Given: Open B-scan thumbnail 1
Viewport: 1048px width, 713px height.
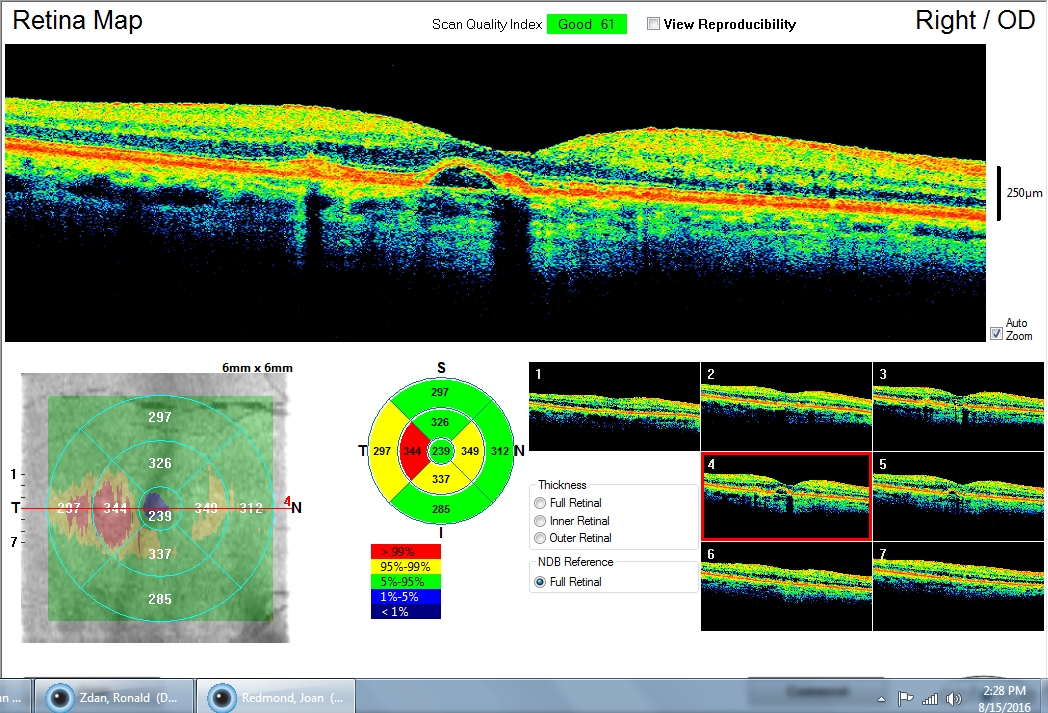Looking at the screenshot, I should (613, 406).
